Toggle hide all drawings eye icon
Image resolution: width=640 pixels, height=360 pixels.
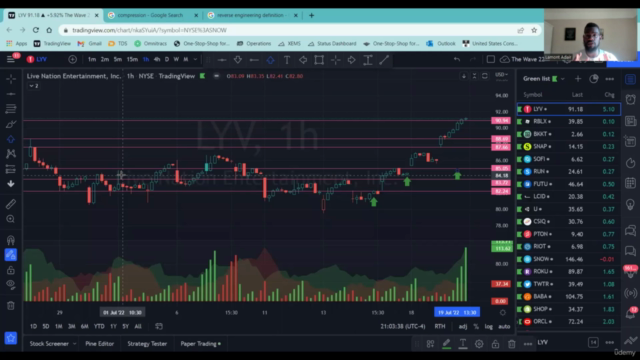(x=11, y=284)
